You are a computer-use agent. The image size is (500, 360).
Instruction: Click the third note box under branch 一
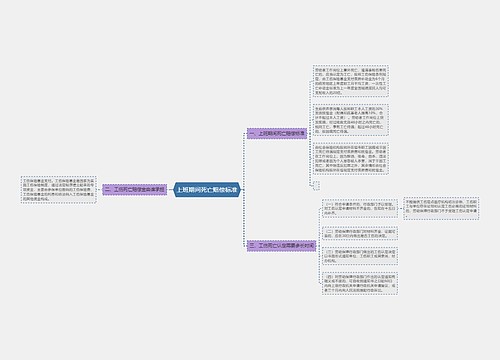pos(351,159)
